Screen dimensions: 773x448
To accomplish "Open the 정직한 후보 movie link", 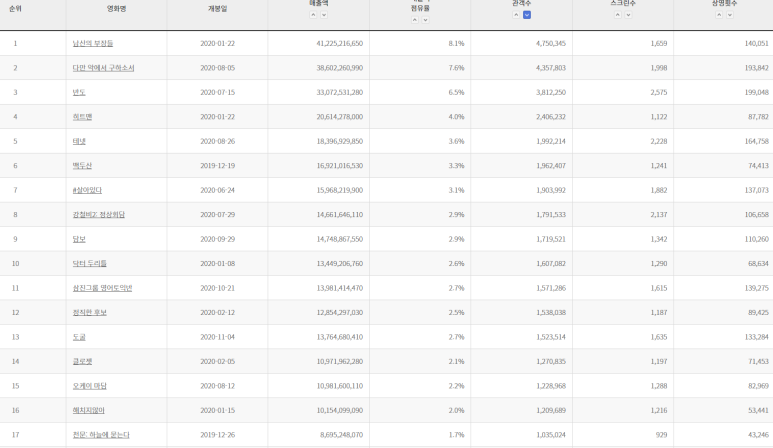I will [89, 312].
